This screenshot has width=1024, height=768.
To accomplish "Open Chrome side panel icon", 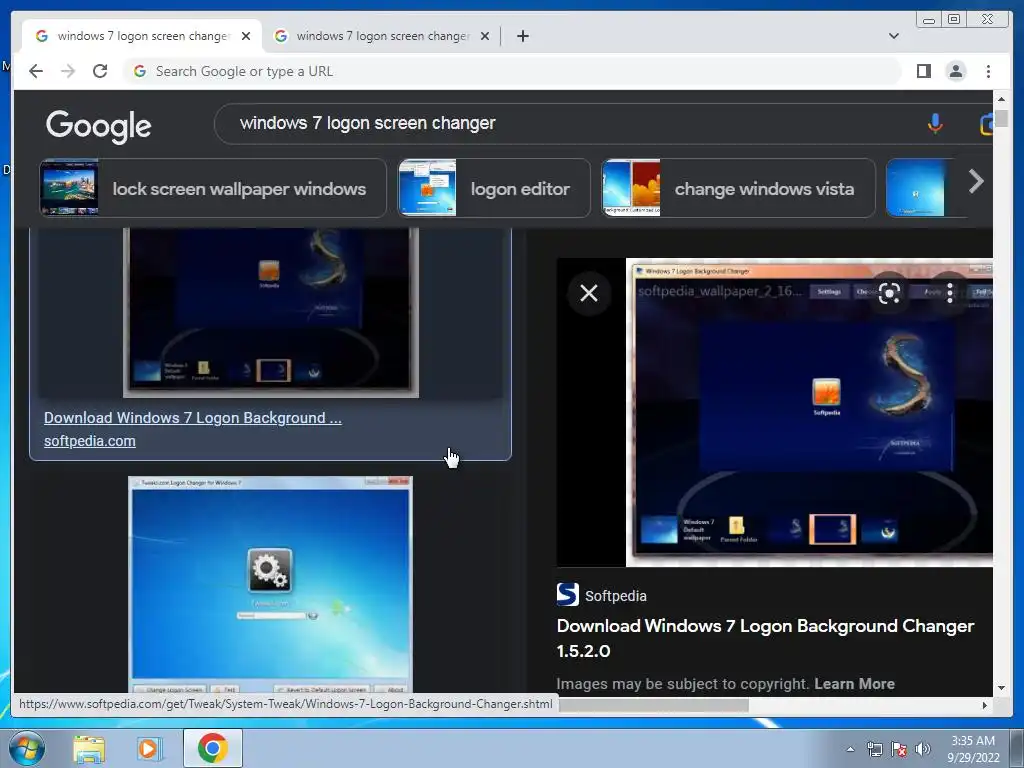I will [923, 71].
